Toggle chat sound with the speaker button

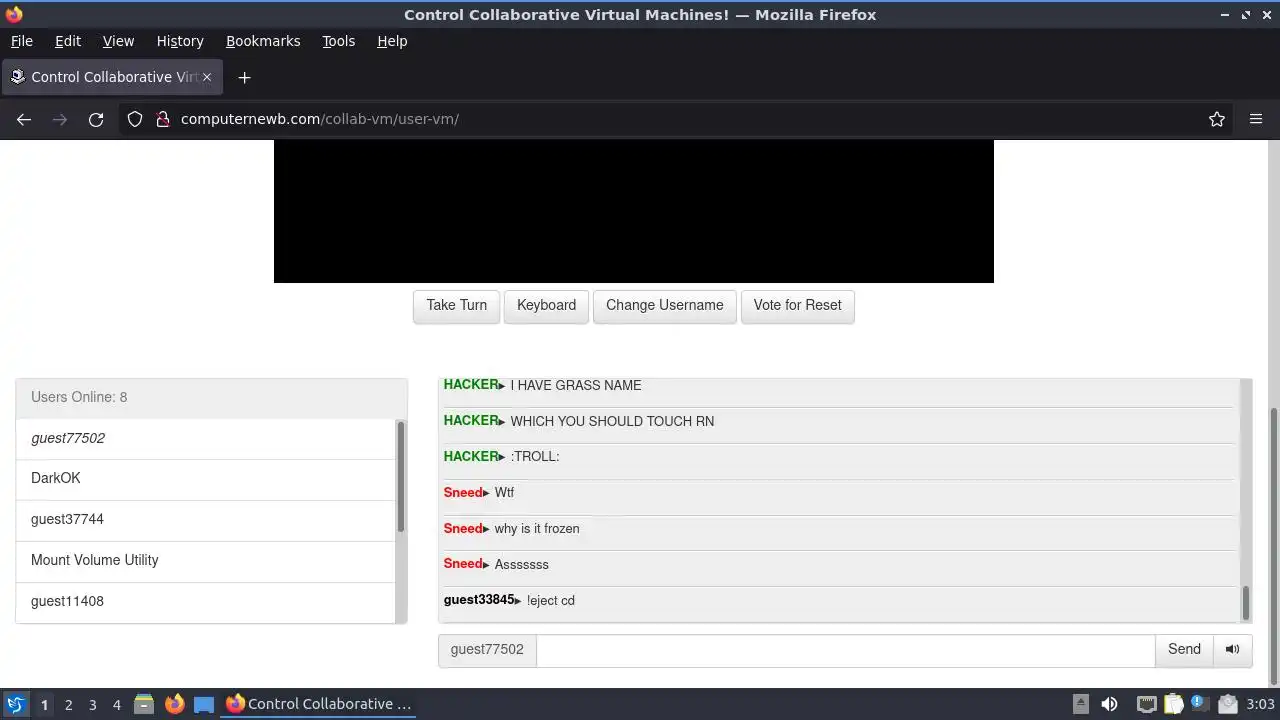(x=1233, y=650)
